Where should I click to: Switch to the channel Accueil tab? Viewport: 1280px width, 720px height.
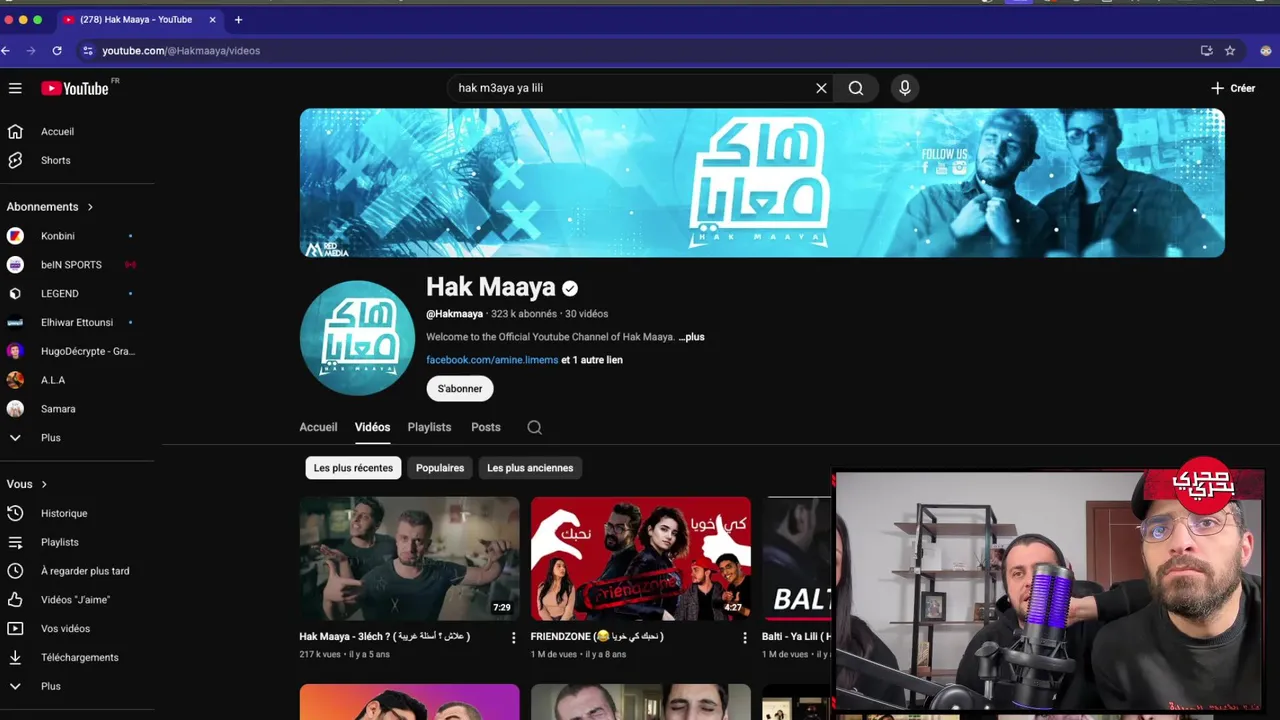318,427
